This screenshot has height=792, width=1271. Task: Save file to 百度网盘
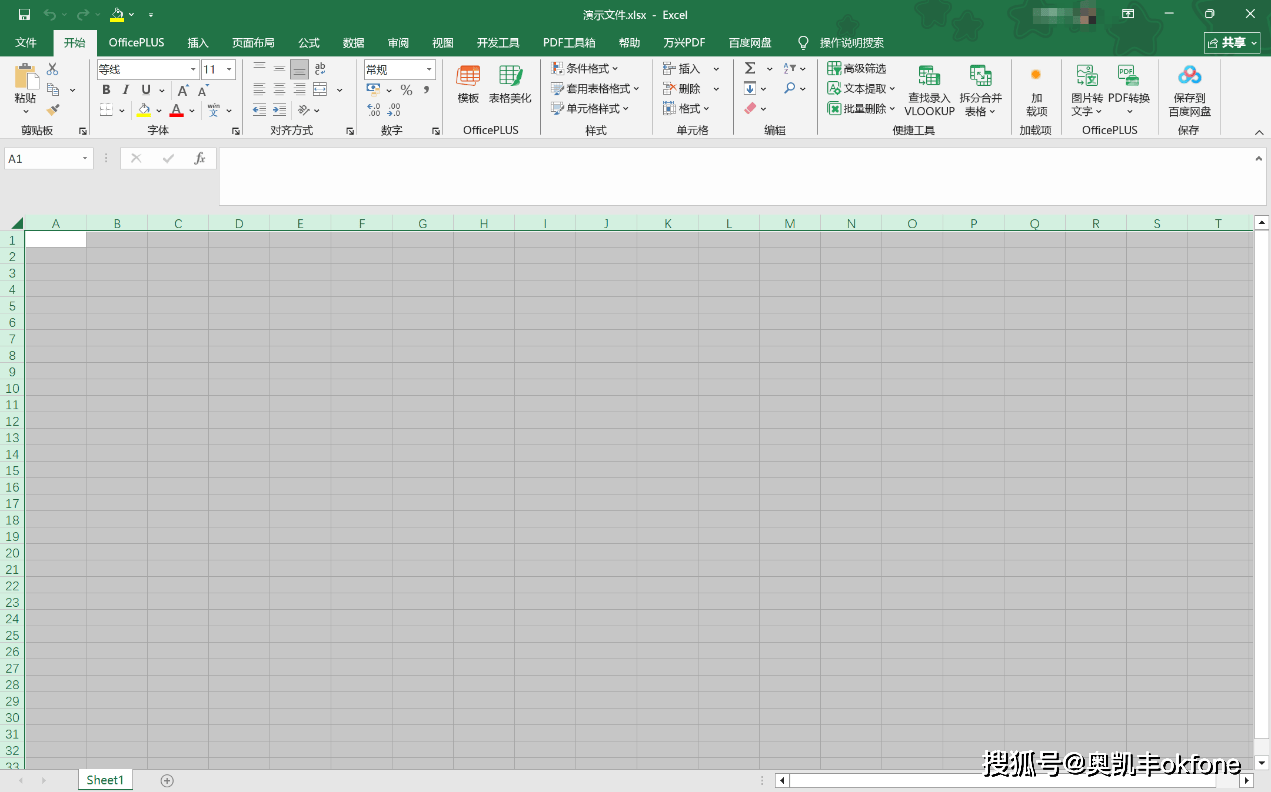1189,90
